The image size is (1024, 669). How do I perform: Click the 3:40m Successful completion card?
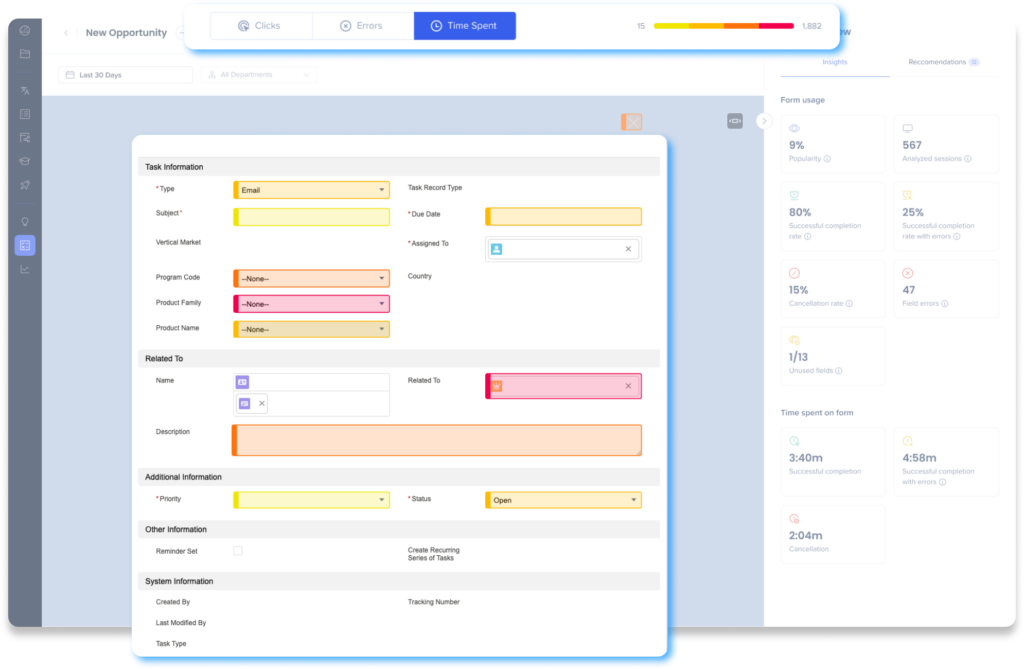pyautogui.click(x=833, y=461)
